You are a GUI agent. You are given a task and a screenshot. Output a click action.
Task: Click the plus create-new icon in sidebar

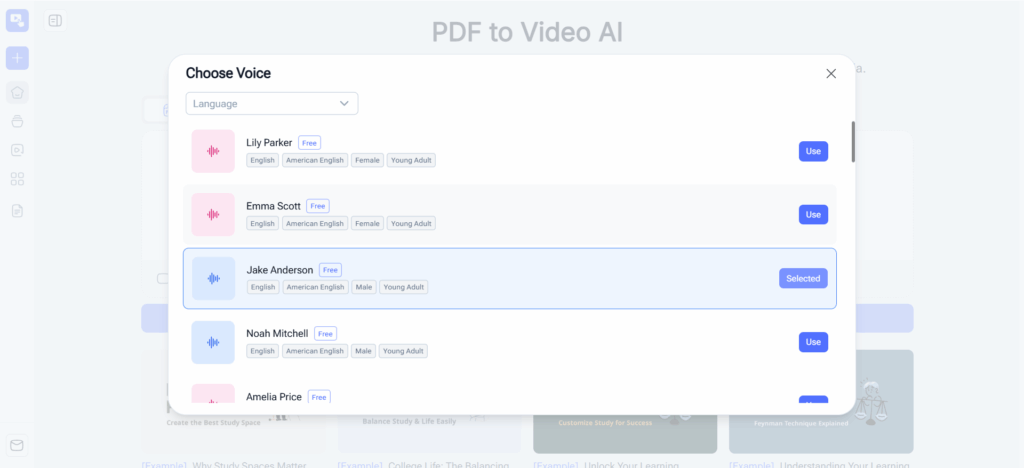pos(17,58)
